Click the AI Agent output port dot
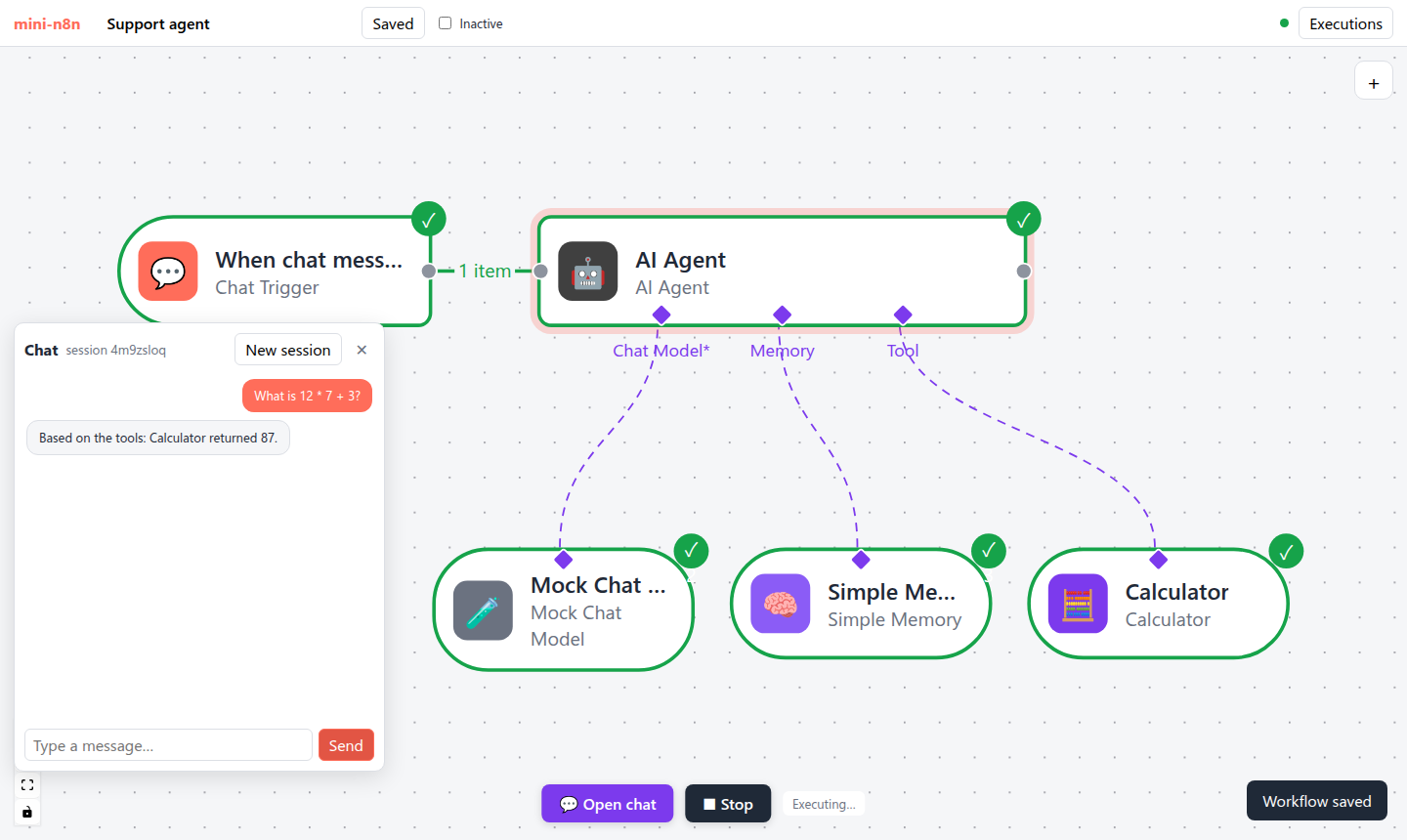Viewport: 1407px width, 840px height. click(x=1023, y=271)
